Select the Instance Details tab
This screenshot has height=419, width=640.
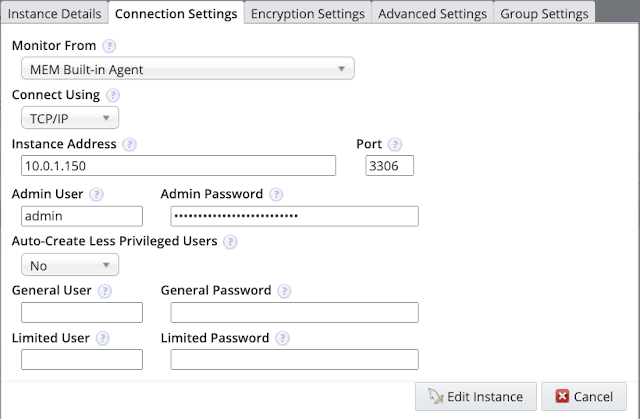pyautogui.click(x=55, y=14)
